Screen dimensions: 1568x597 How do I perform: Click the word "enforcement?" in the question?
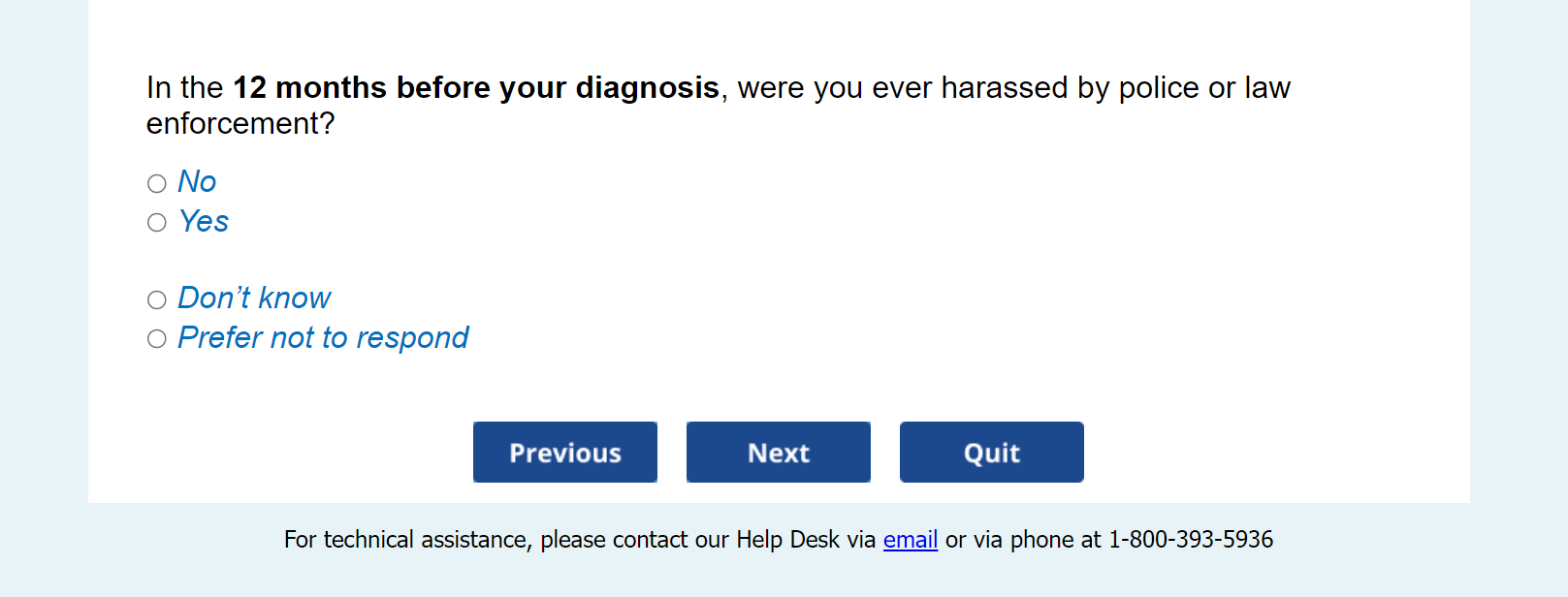[x=240, y=124]
